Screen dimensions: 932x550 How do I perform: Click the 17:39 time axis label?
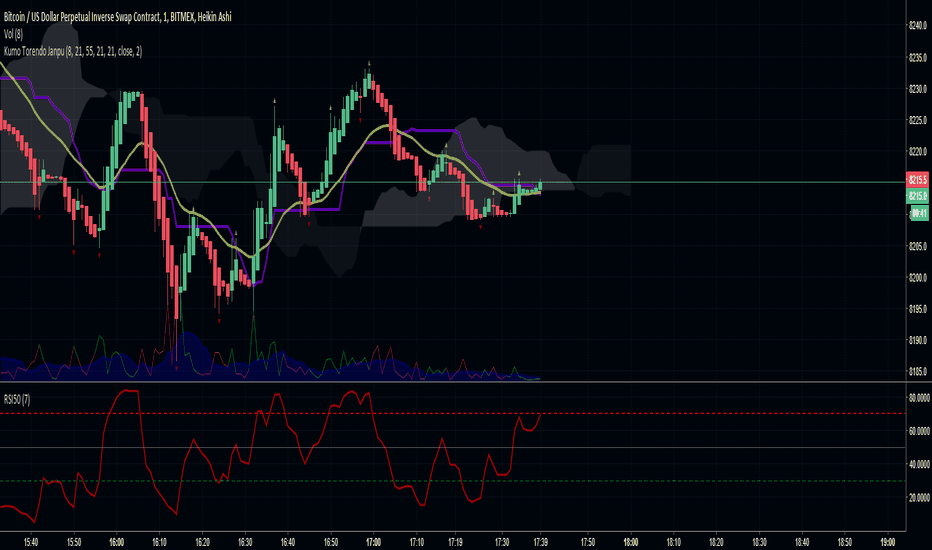[540, 542]
